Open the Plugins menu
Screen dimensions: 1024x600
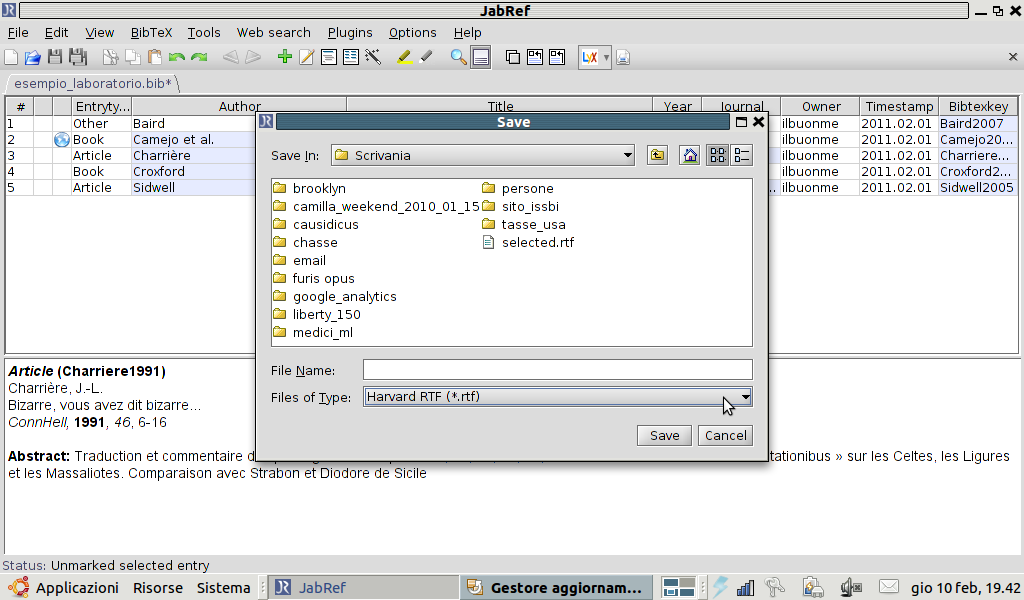350,33
